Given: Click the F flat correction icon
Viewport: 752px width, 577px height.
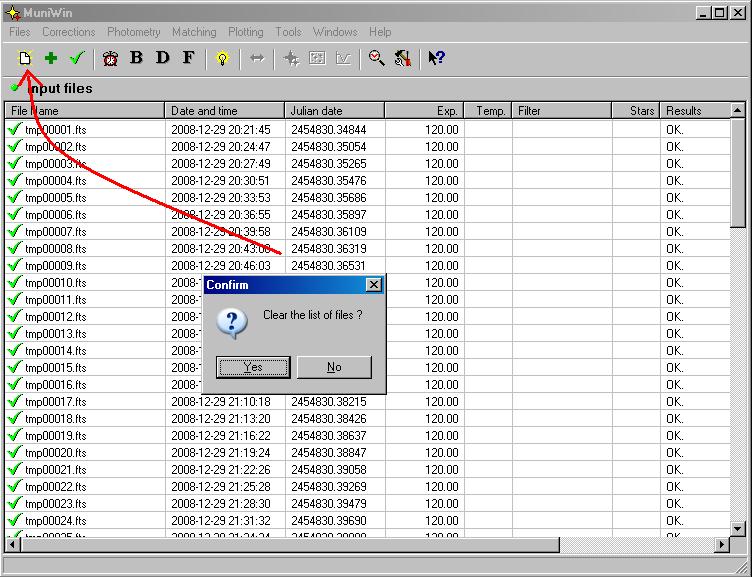Looking at the screenshot, I should point(188,58).
